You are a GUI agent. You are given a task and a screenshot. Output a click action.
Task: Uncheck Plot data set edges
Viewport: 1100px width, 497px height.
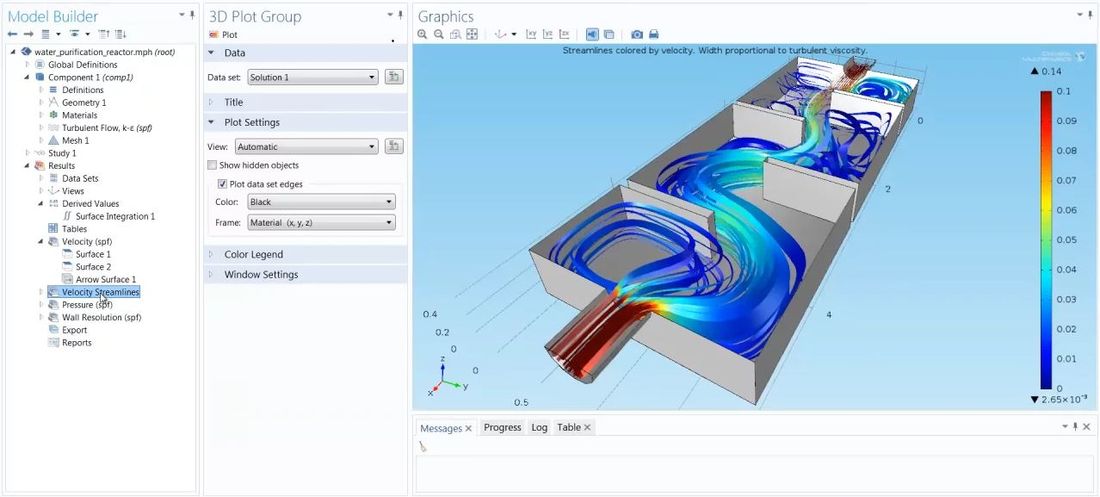point(223,185)
